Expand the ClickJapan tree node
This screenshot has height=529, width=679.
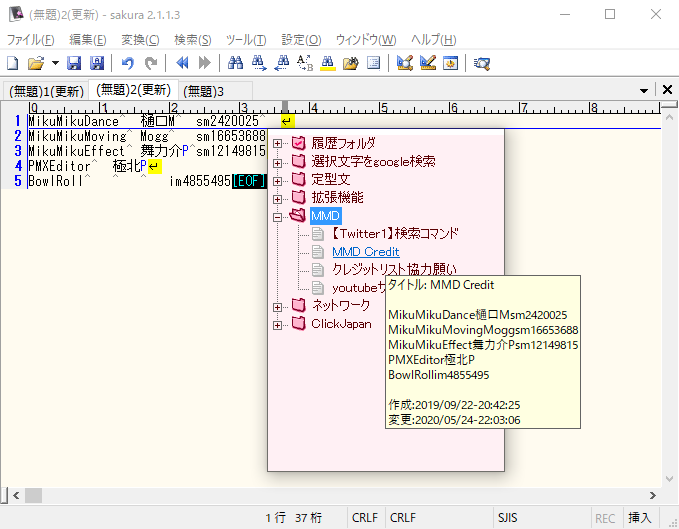pyautogui.click(x=277, y=324)
